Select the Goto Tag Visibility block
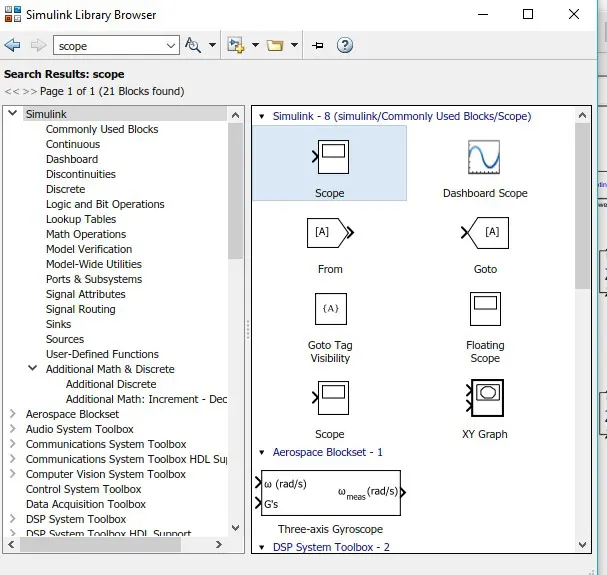The image size is (607, 575). 330,310
